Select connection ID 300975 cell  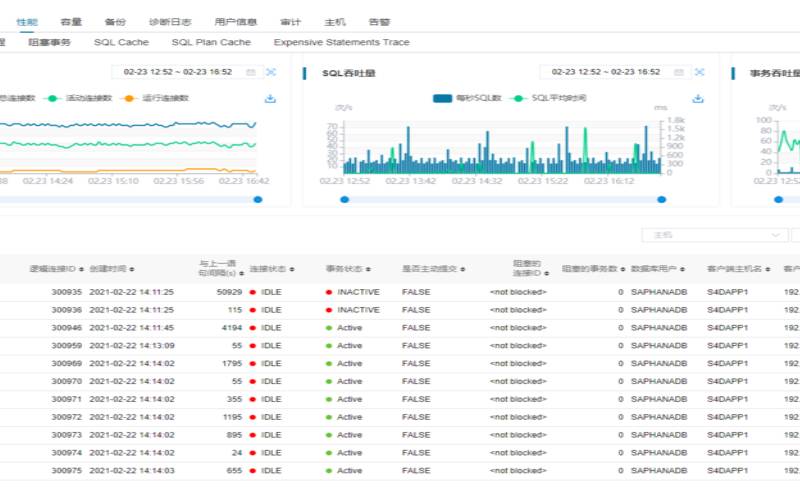[66, 470]
